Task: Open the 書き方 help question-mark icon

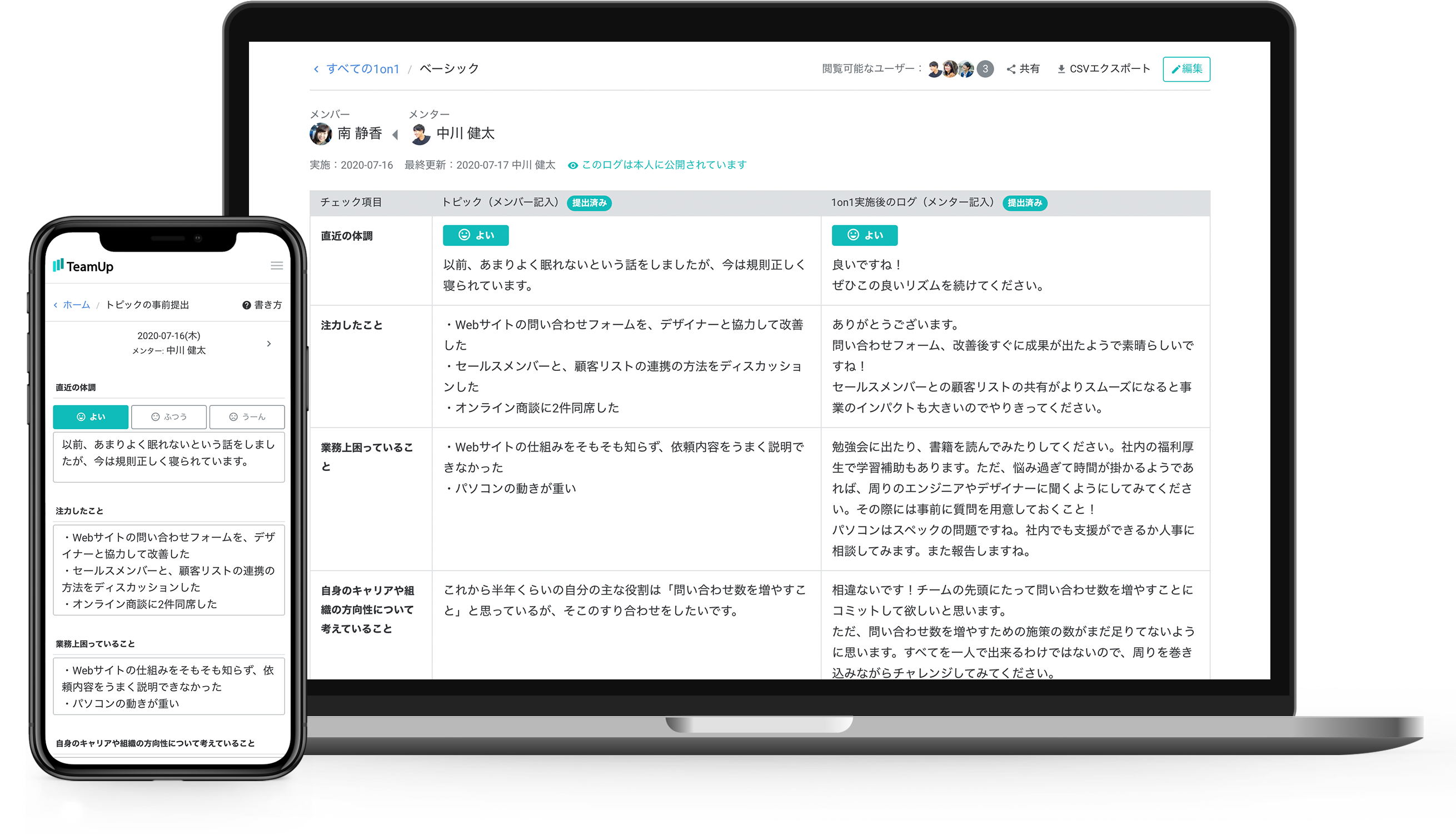Action: pos(246,305)
